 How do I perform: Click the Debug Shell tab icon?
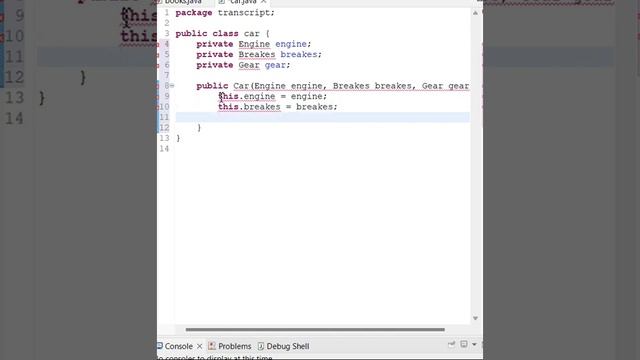coord(261,346)
